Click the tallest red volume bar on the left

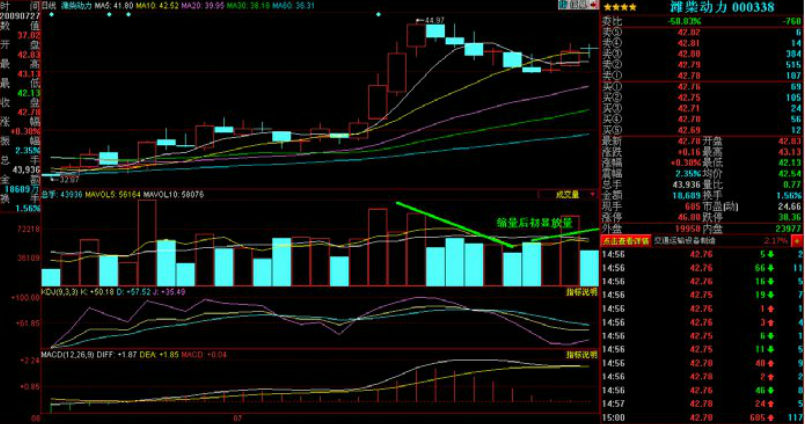point(147,243)
